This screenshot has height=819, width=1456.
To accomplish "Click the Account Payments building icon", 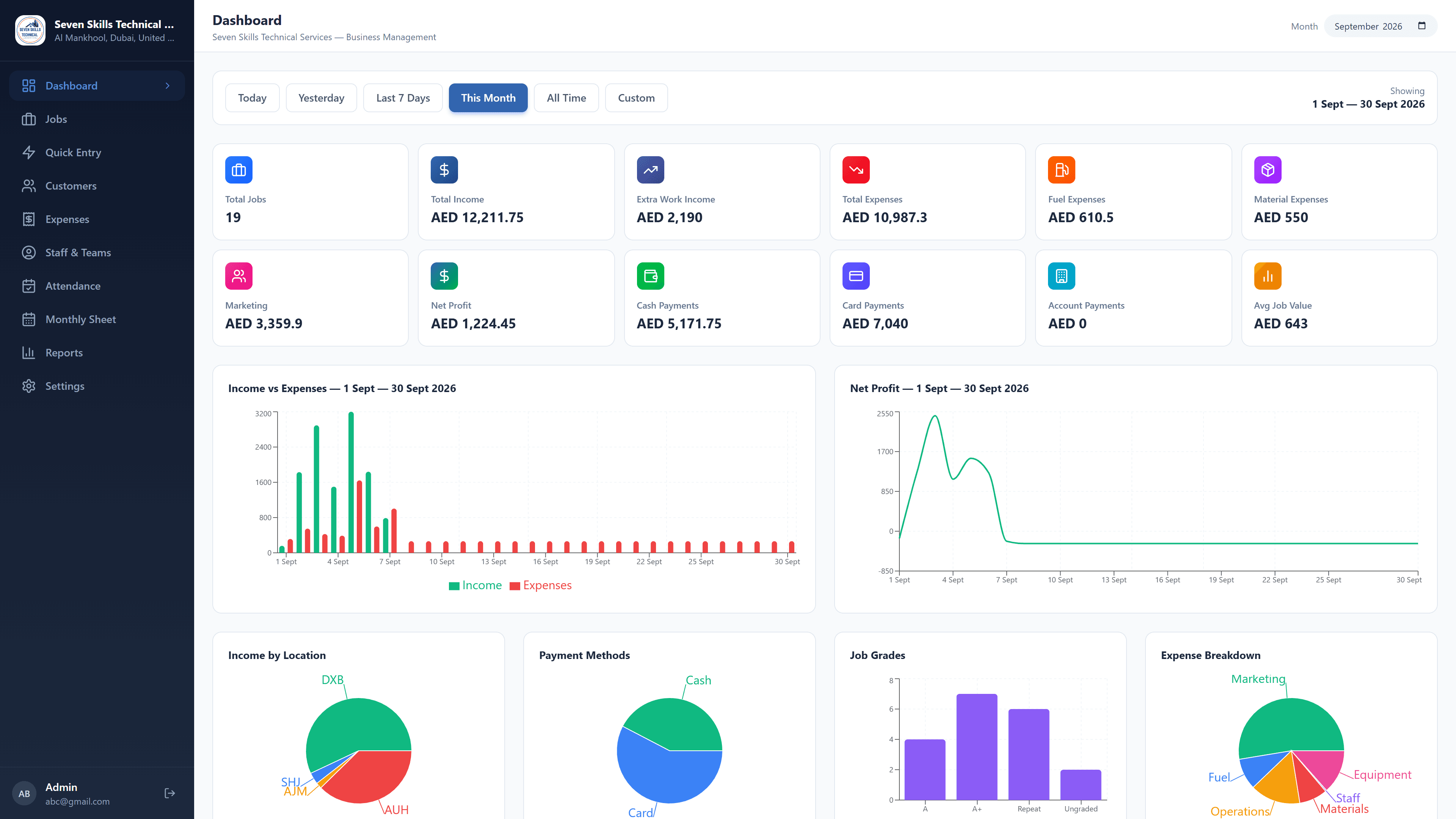I will point(1062,276).
